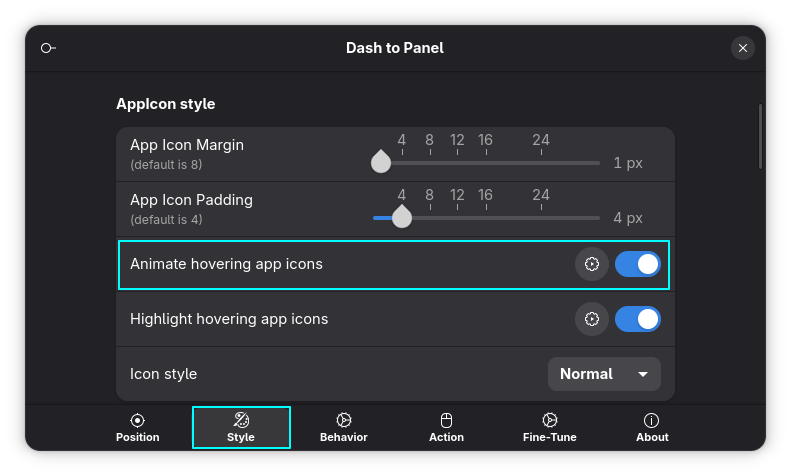Click the App Icon Padding slider handle
Image resolution: width=791 pixels, height=476 pixels.
[x=402, y=217]
